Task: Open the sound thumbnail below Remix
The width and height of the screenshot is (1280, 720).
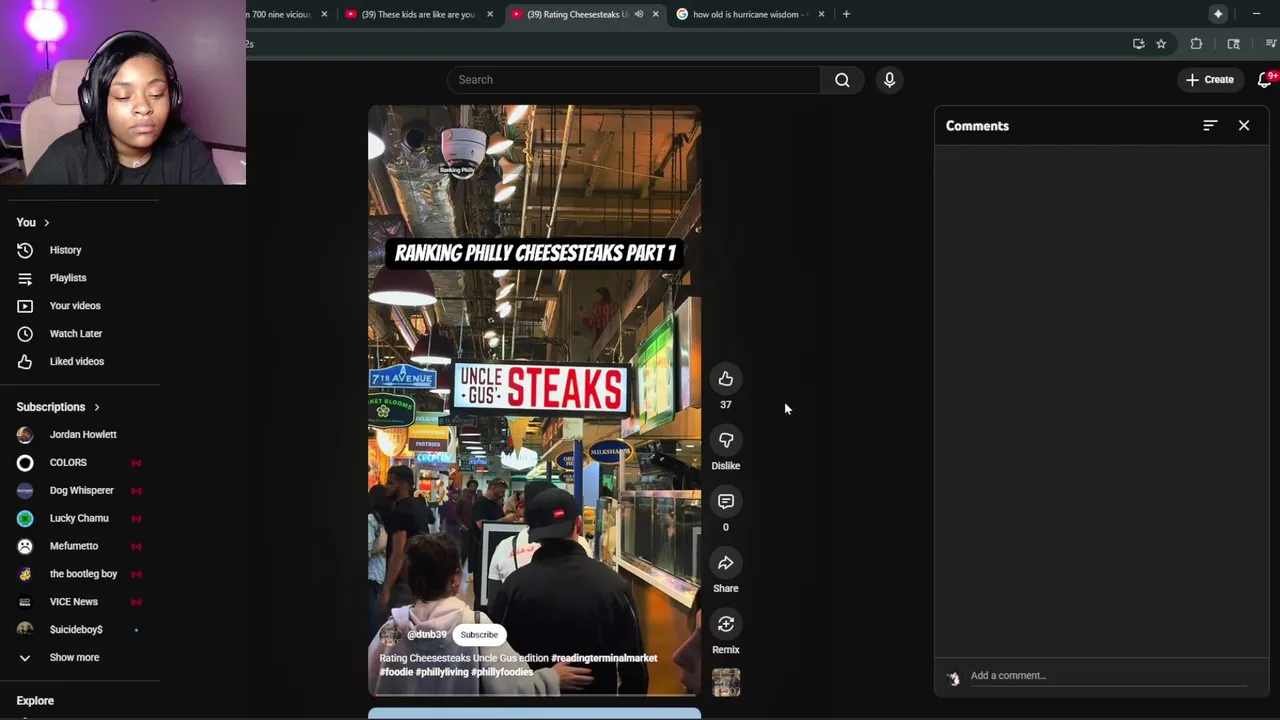Action: 726,683
